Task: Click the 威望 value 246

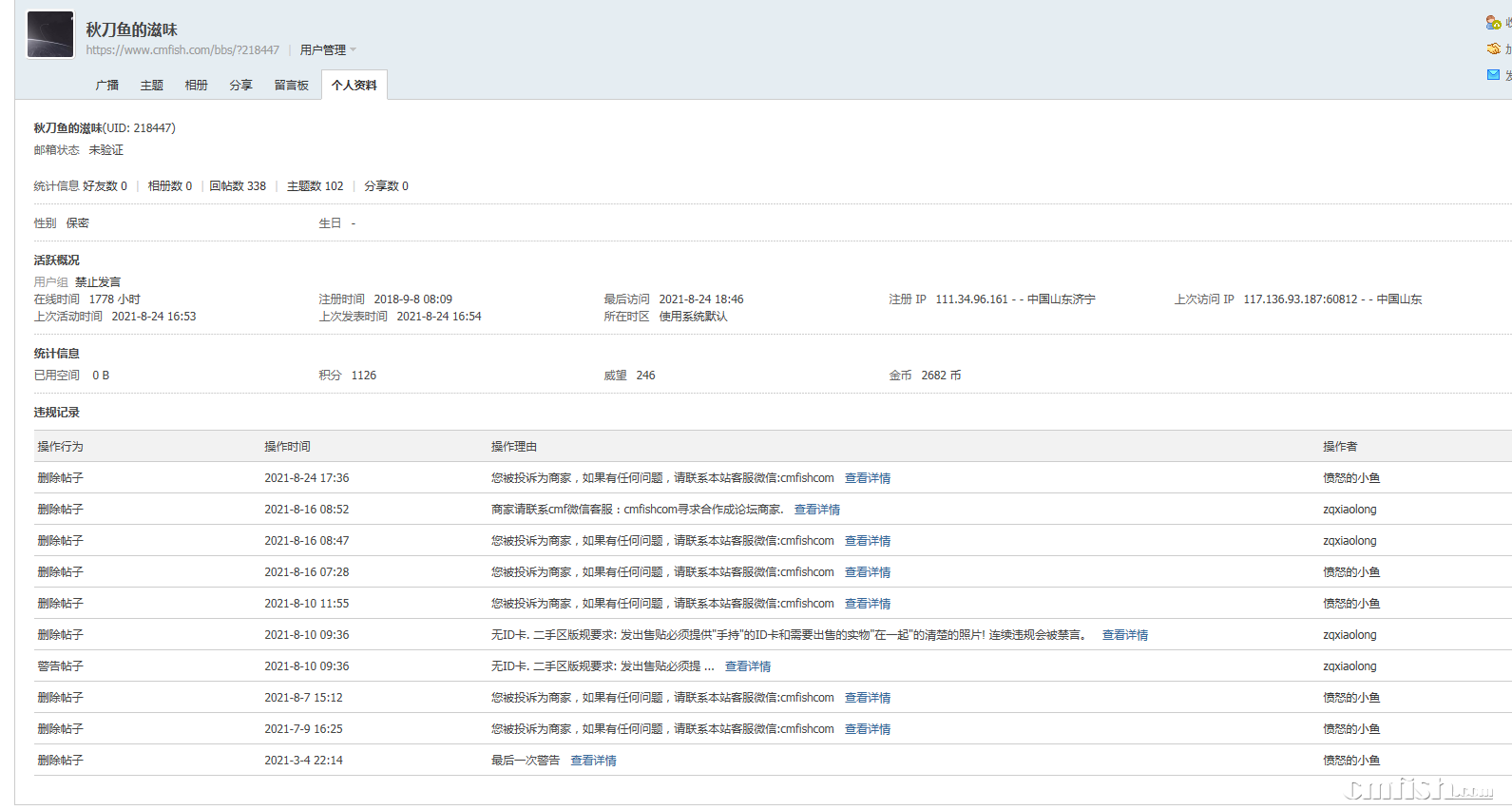Action: point(645,376)
